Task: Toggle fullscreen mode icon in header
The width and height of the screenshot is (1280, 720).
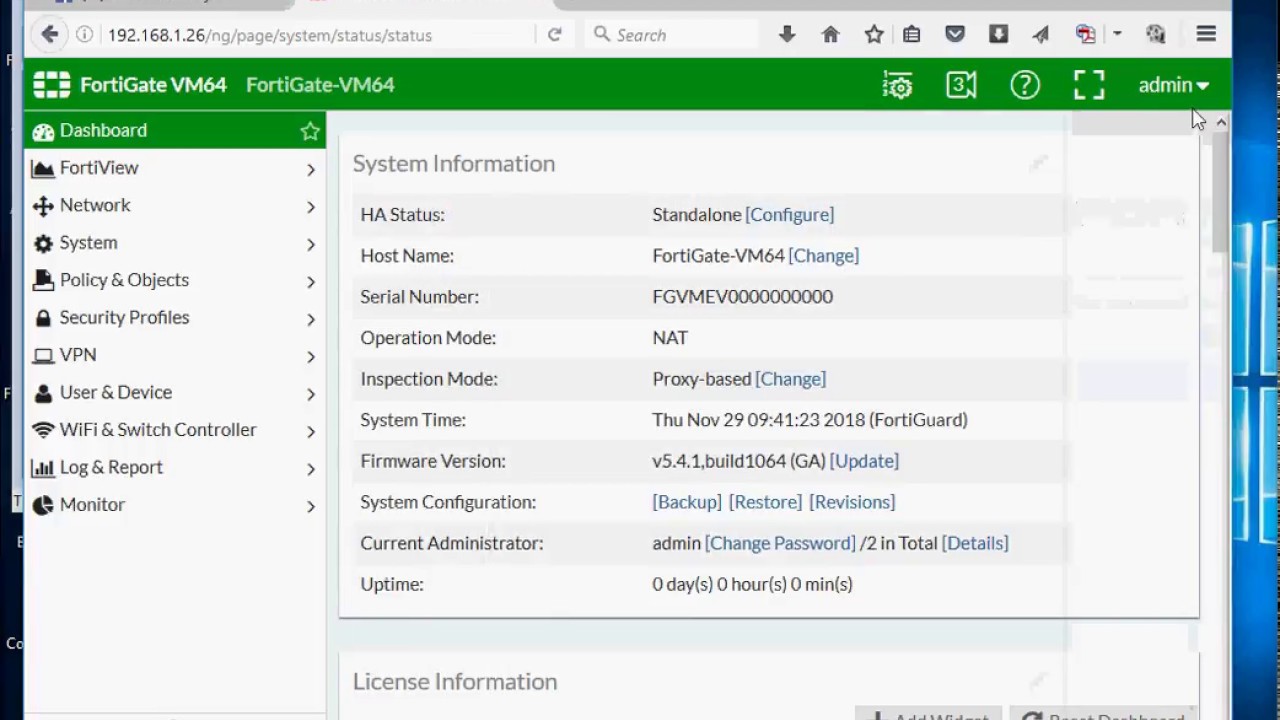Action: click(x=1089, y=85)
